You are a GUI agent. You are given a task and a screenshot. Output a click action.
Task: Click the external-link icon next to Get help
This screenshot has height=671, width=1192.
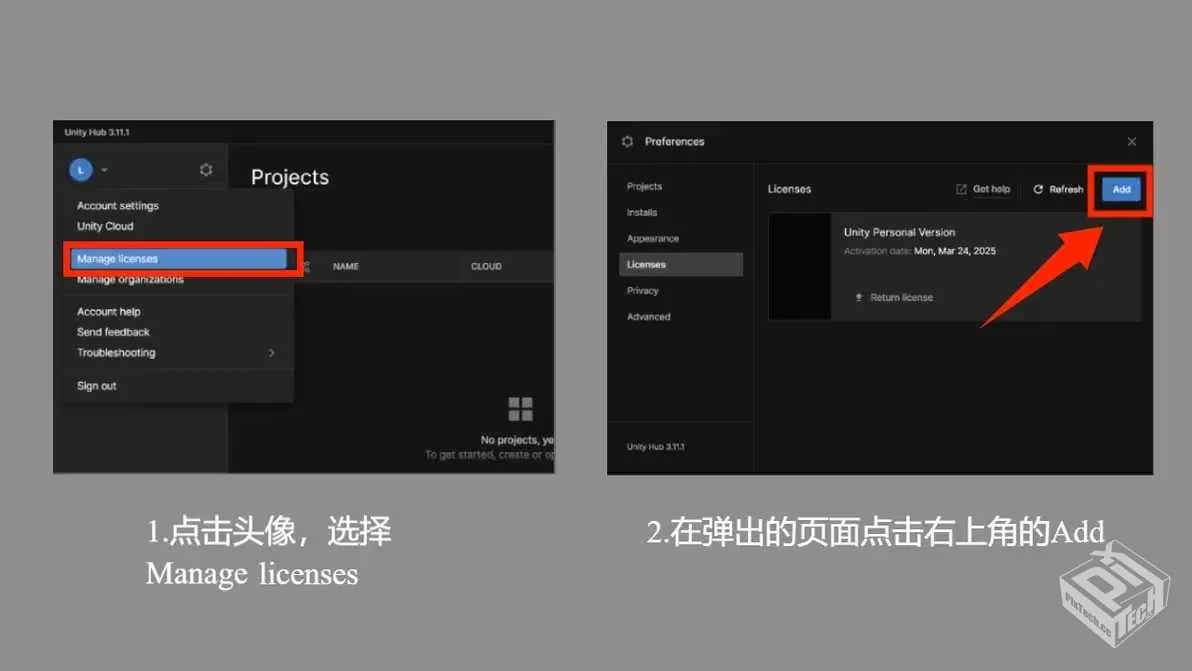pos(961,188)
